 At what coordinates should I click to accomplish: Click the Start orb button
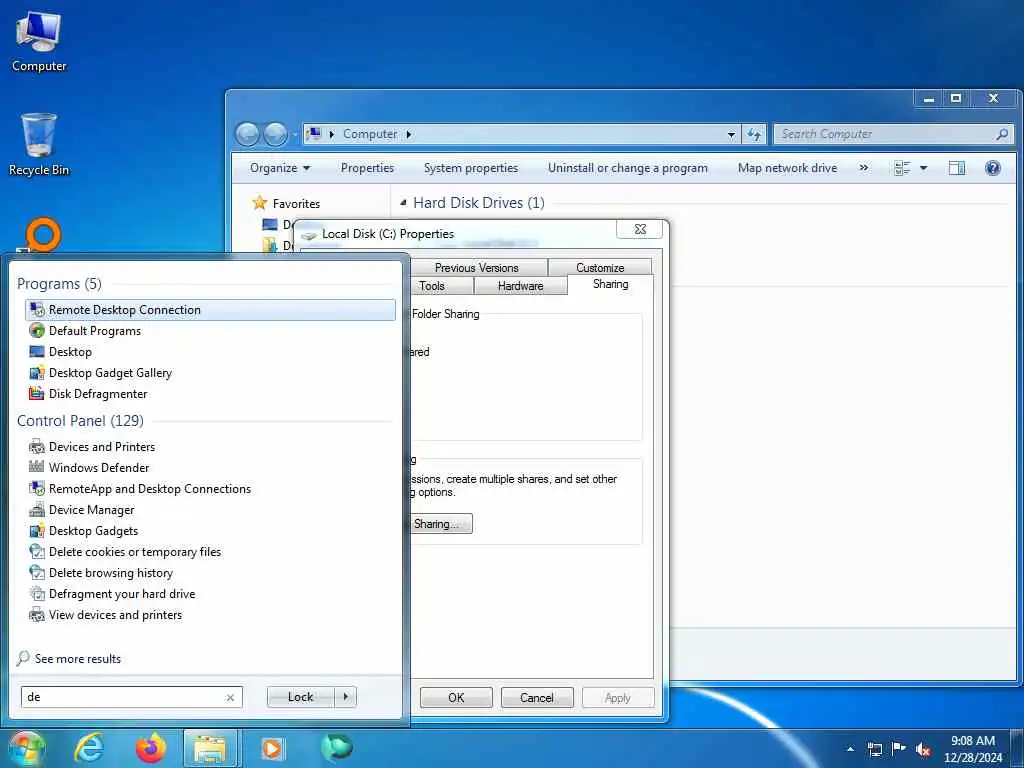click(x=25, y=748)
